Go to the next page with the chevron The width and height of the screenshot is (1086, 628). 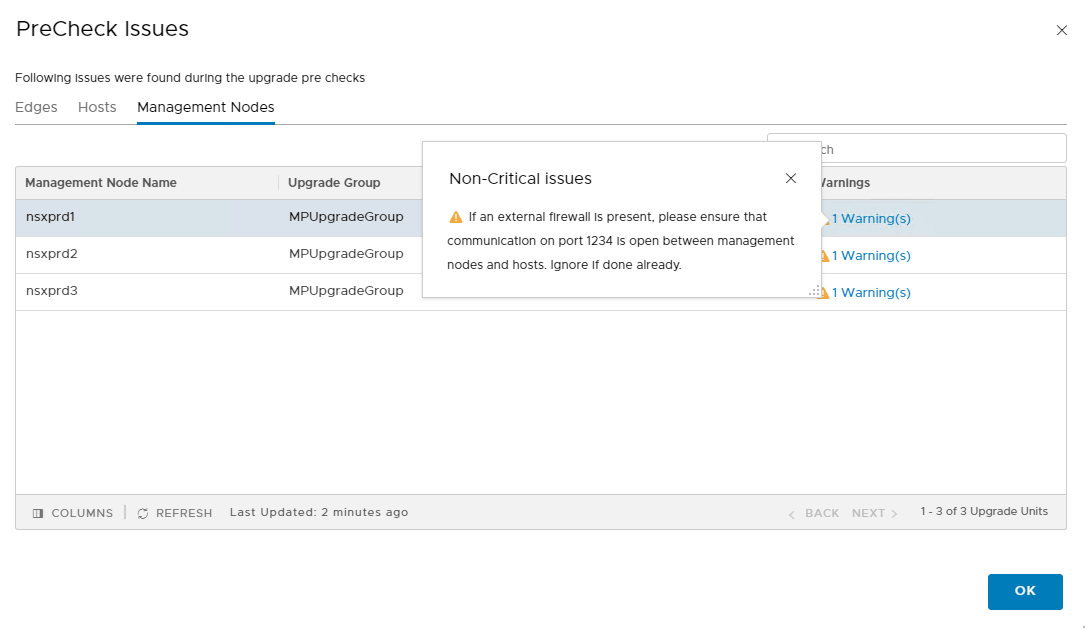(x=894, y=513)
